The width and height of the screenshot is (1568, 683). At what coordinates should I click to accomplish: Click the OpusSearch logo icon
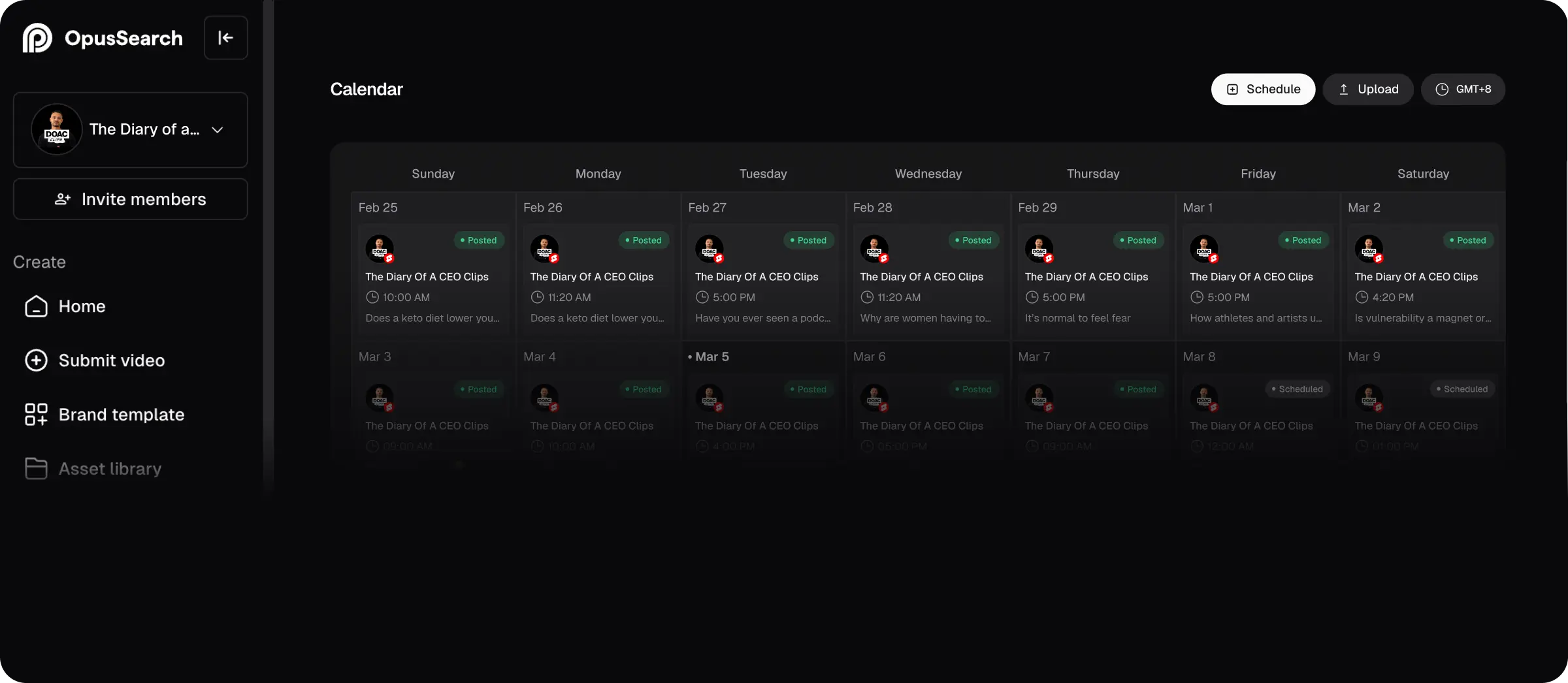36,37
